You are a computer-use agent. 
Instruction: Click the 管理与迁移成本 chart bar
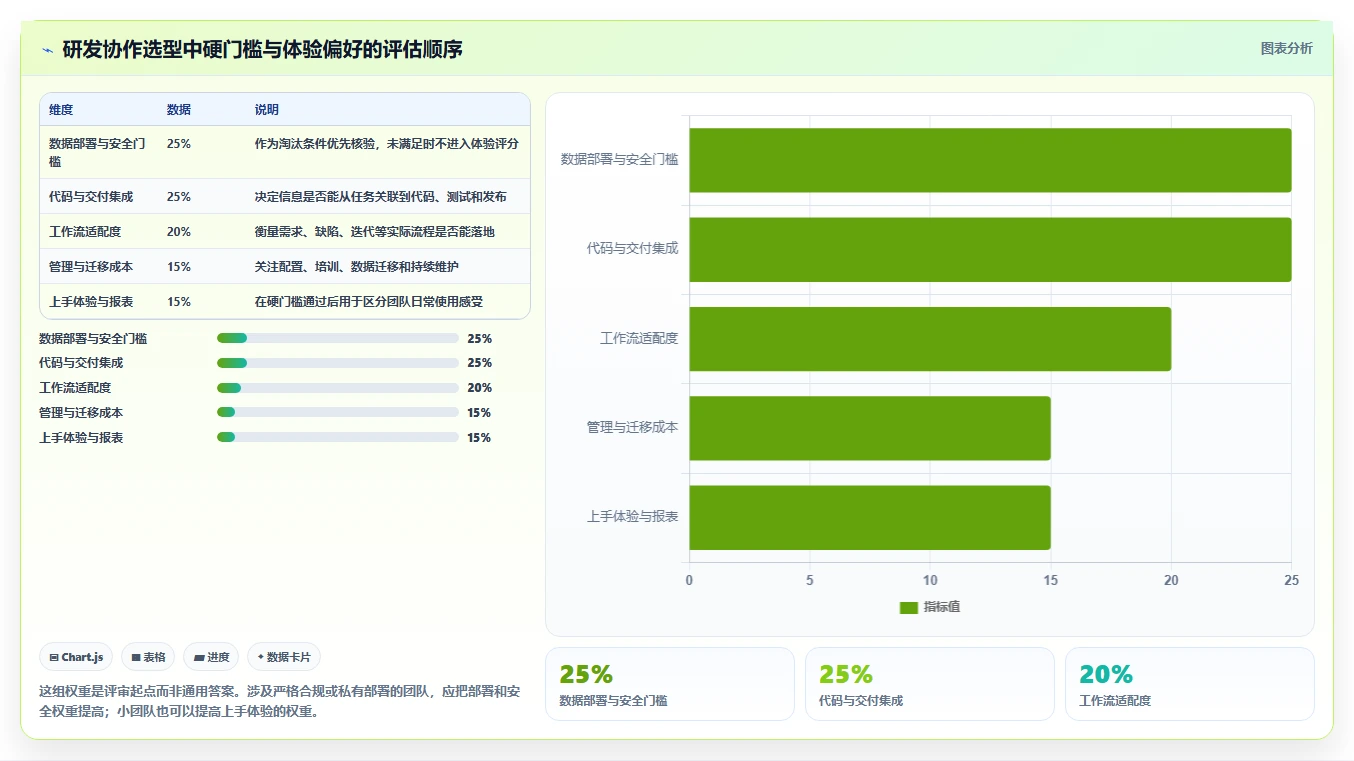click(870, 428)
